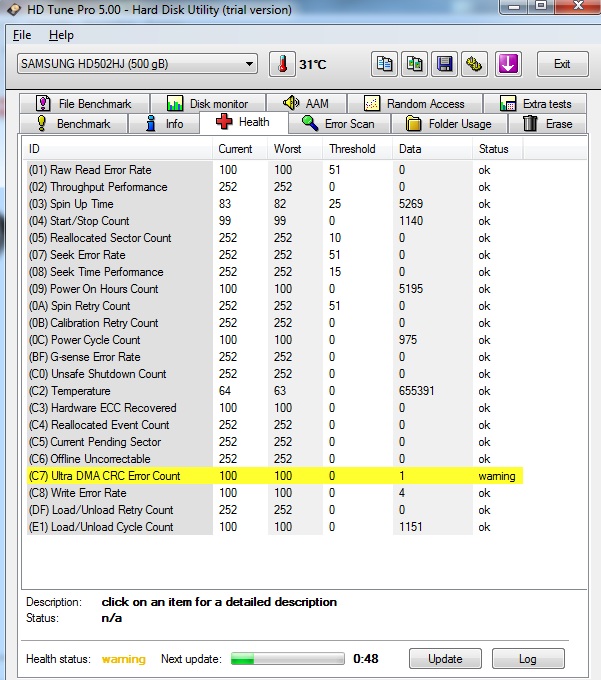This screenshot has width=601, height=680.
Task: Open the drive selection dropdown
Action: (x=137, y=64)
